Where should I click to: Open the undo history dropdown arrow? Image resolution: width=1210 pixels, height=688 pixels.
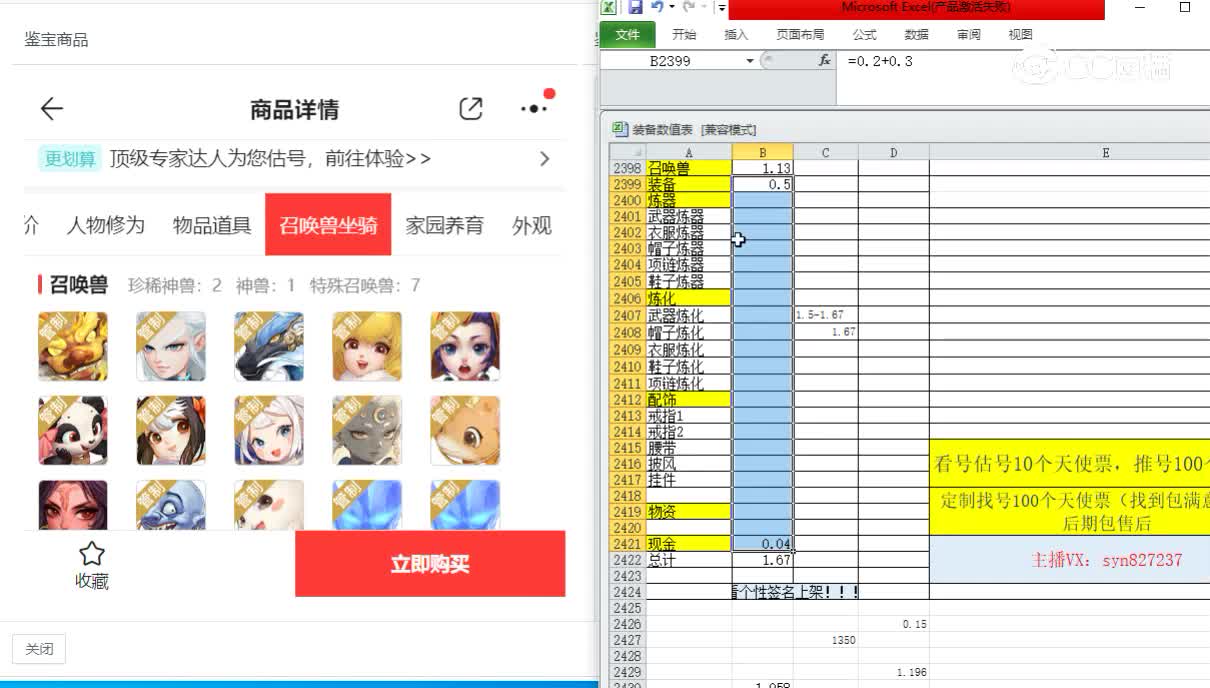(673, 8)
